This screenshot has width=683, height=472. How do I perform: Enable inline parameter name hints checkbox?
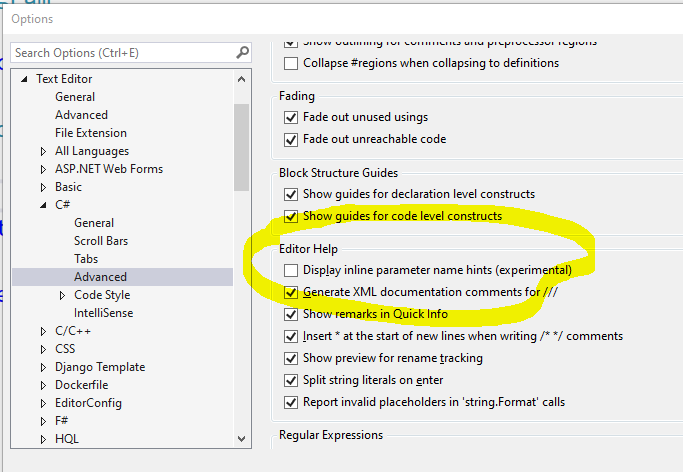point(291,270)
